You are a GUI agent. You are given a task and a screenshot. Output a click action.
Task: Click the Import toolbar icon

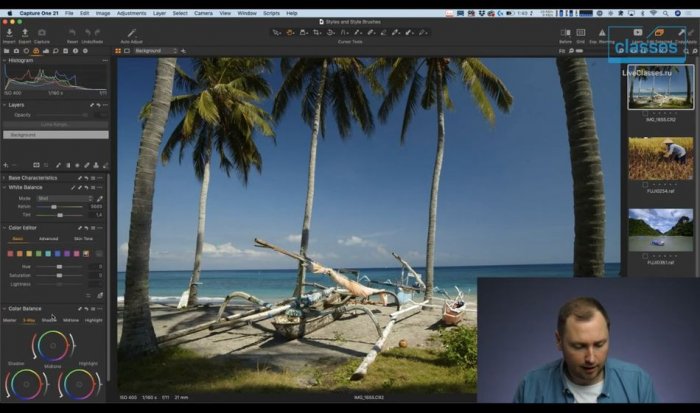[9, 33]
